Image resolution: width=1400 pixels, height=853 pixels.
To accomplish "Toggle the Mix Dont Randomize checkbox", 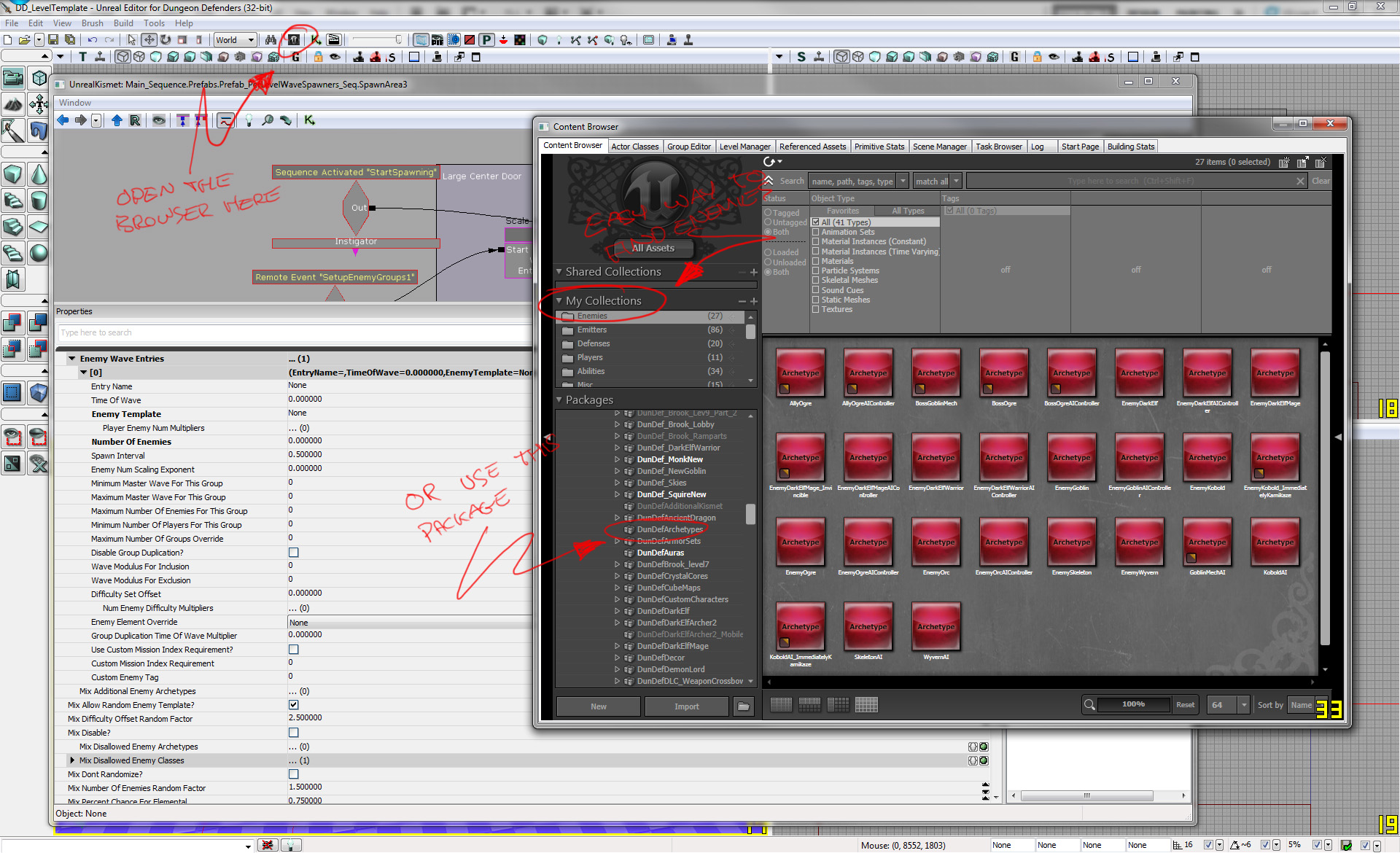I will point(293,774).
